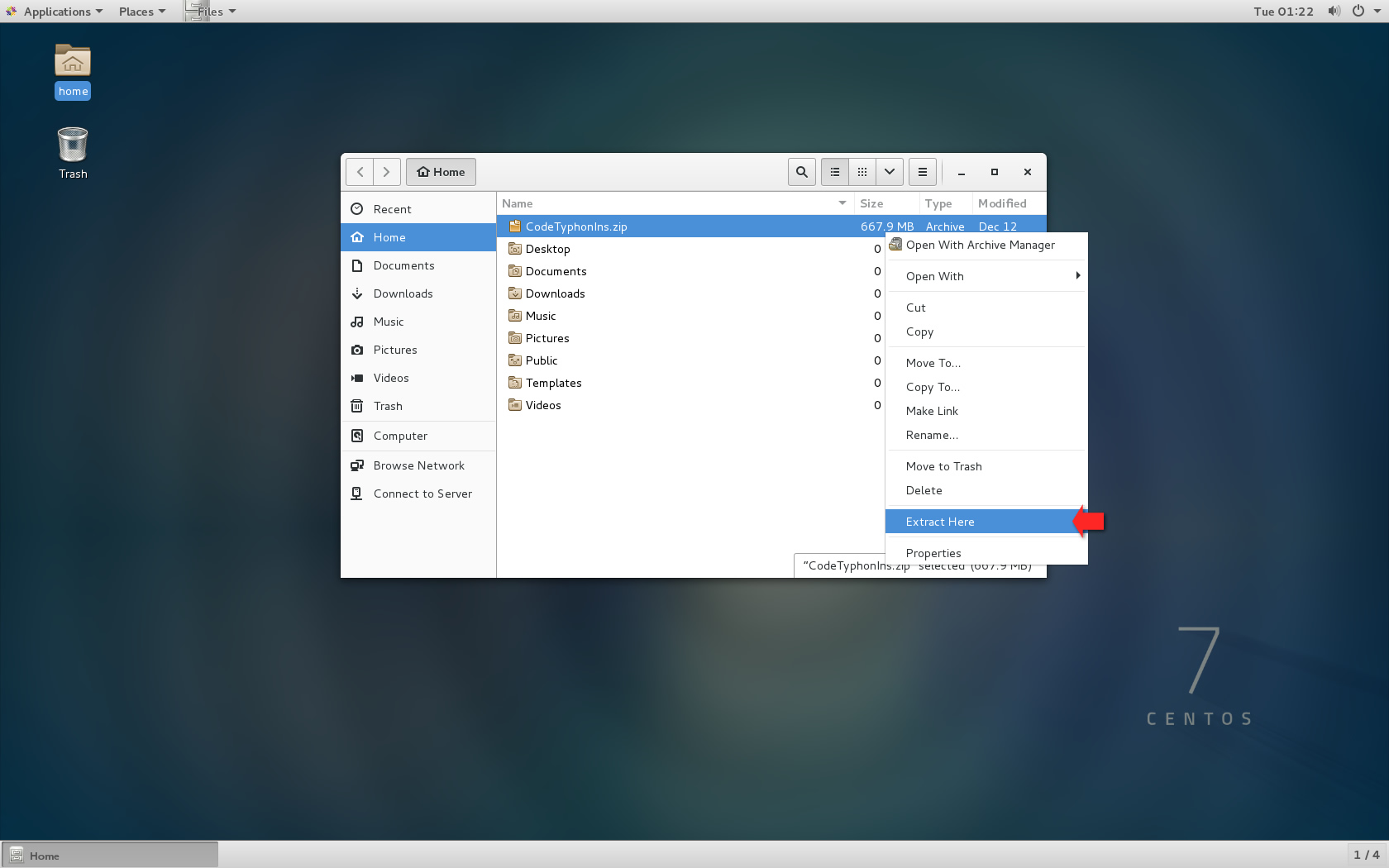Click the sidebar Music note icon
This screenshot has width=1389, height=868.
(357, 322)
